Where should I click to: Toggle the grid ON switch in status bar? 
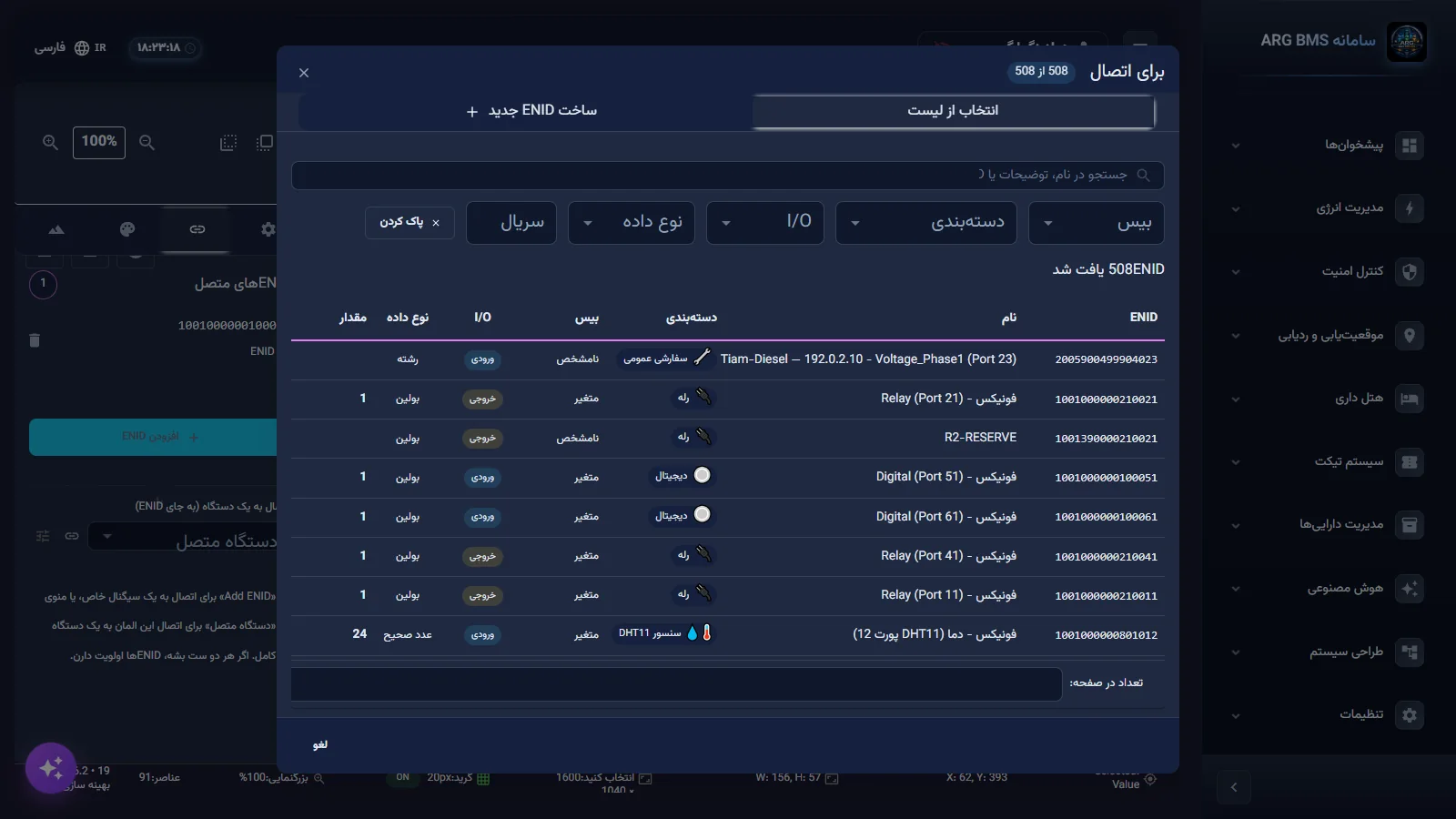tap(402, 778)
